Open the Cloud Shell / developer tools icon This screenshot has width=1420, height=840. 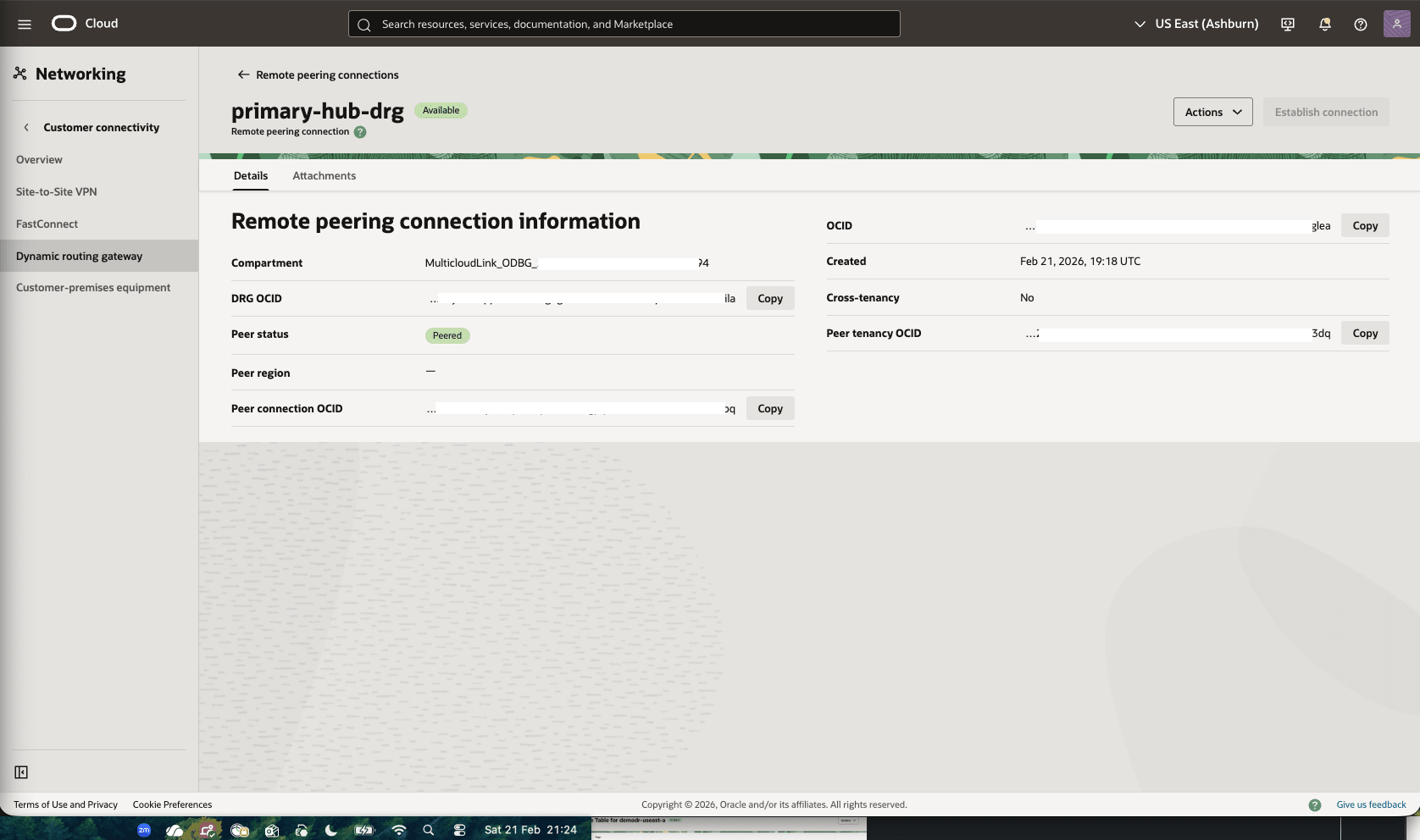(x=1287, y=24)
